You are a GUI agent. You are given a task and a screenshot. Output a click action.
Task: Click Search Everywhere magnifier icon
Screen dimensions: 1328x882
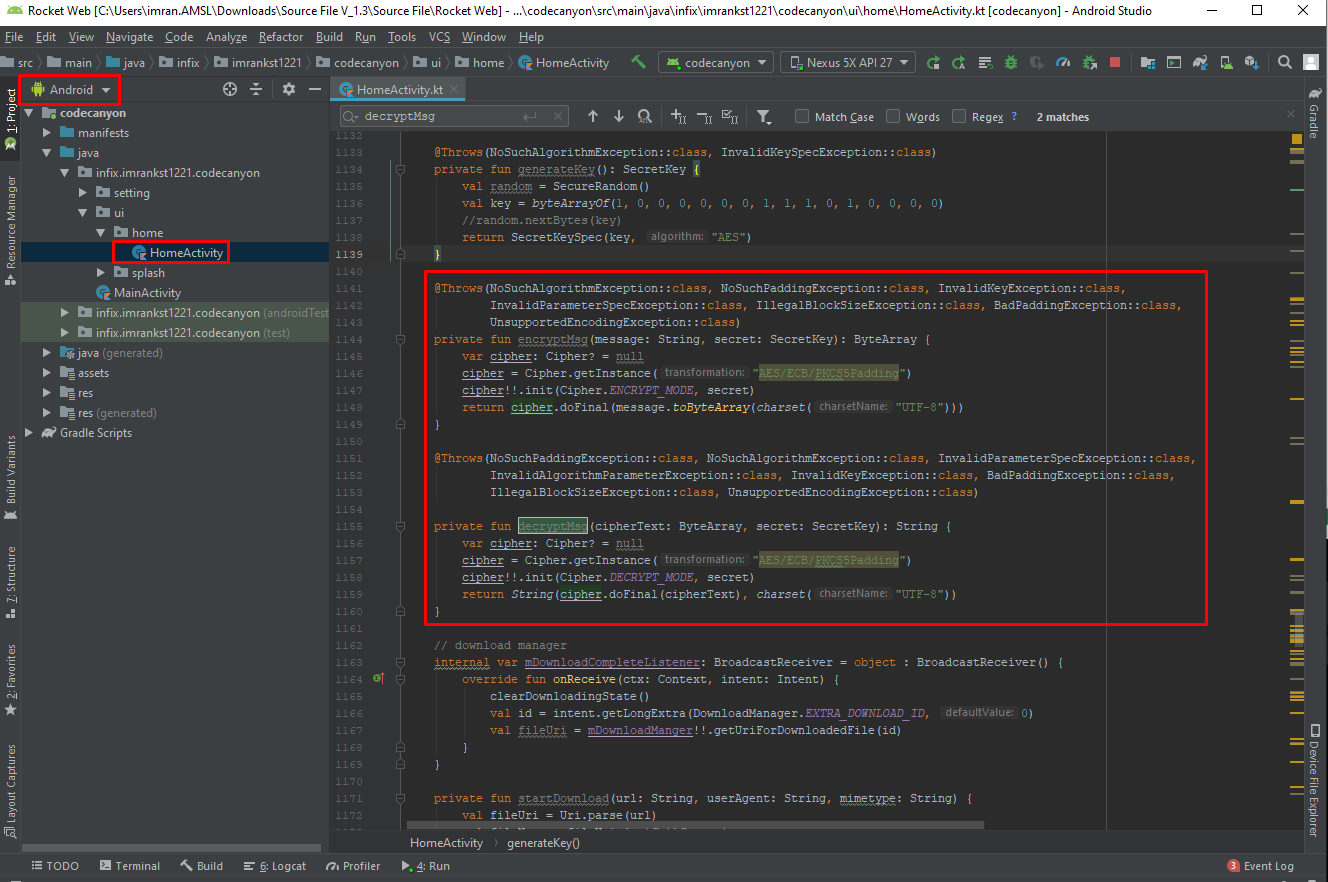(1285, 62)
